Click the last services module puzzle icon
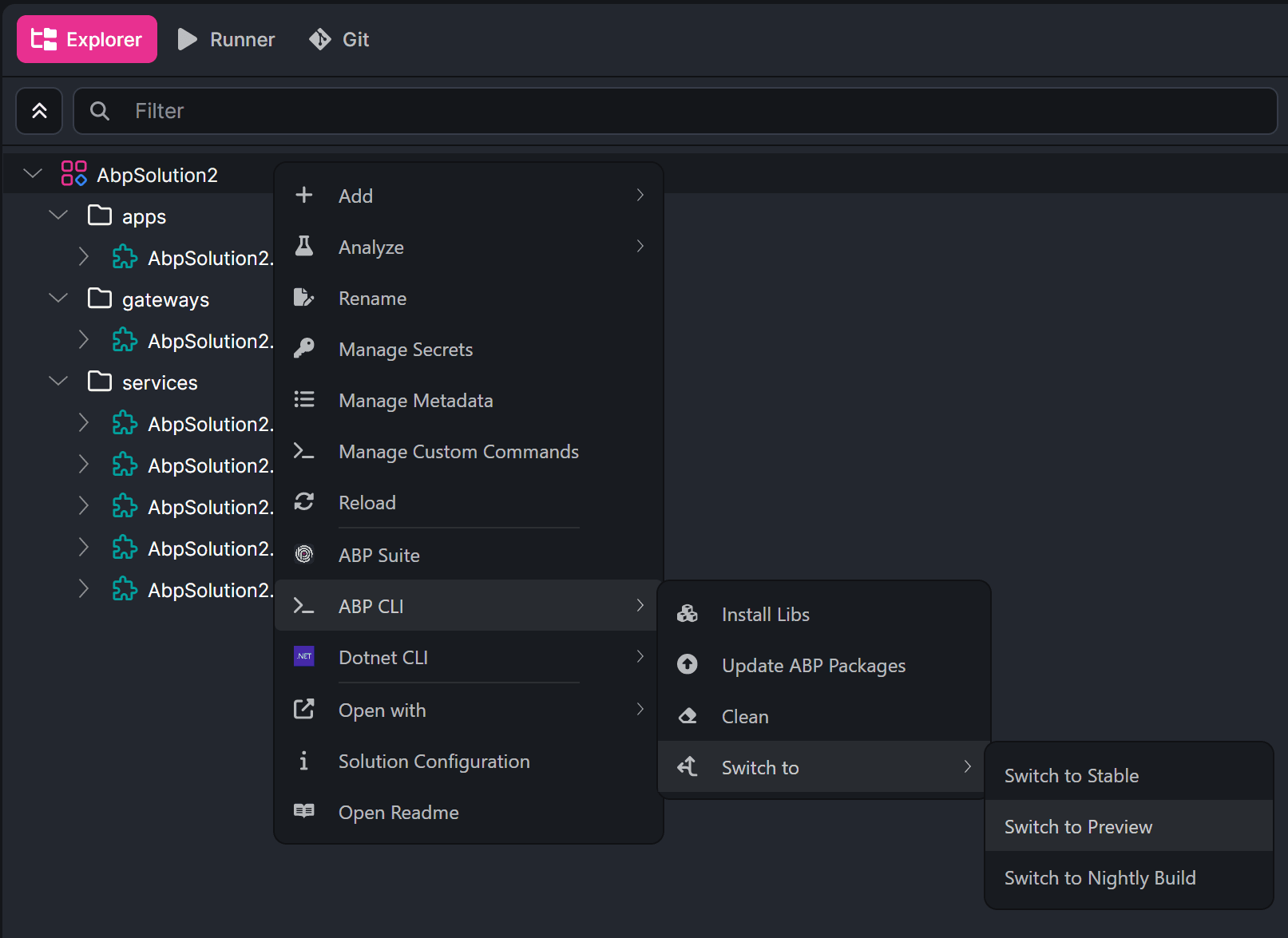Screen dimensions: 1288x938 (x=125, y=589)
